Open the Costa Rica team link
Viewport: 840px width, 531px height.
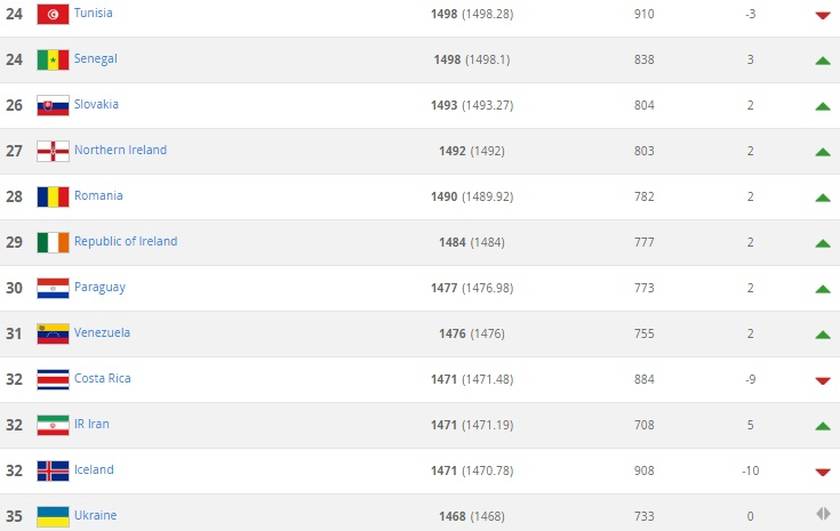pyautogui.click(x=102, y=378)
